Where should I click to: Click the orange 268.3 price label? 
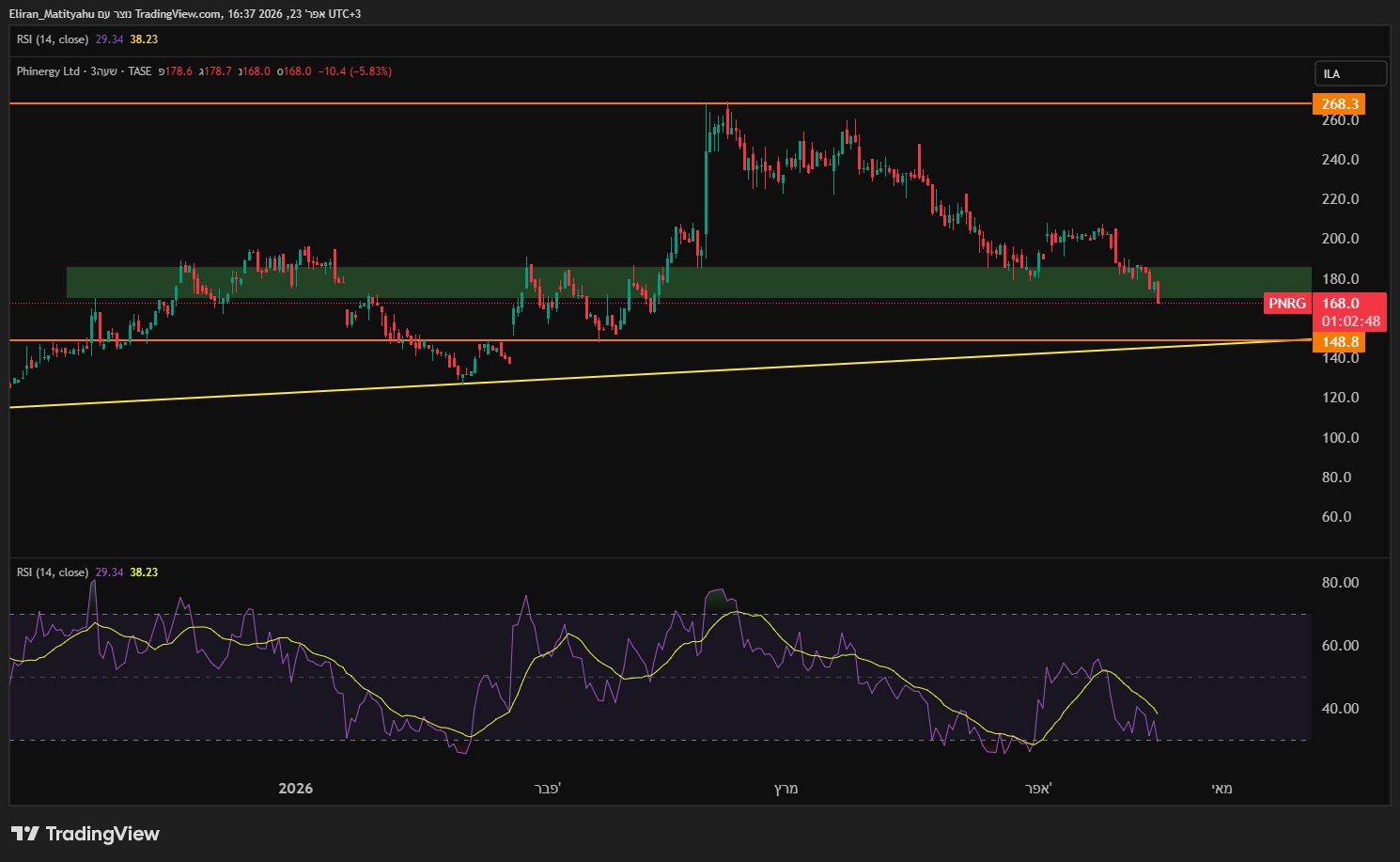[x=1339, y=104]
